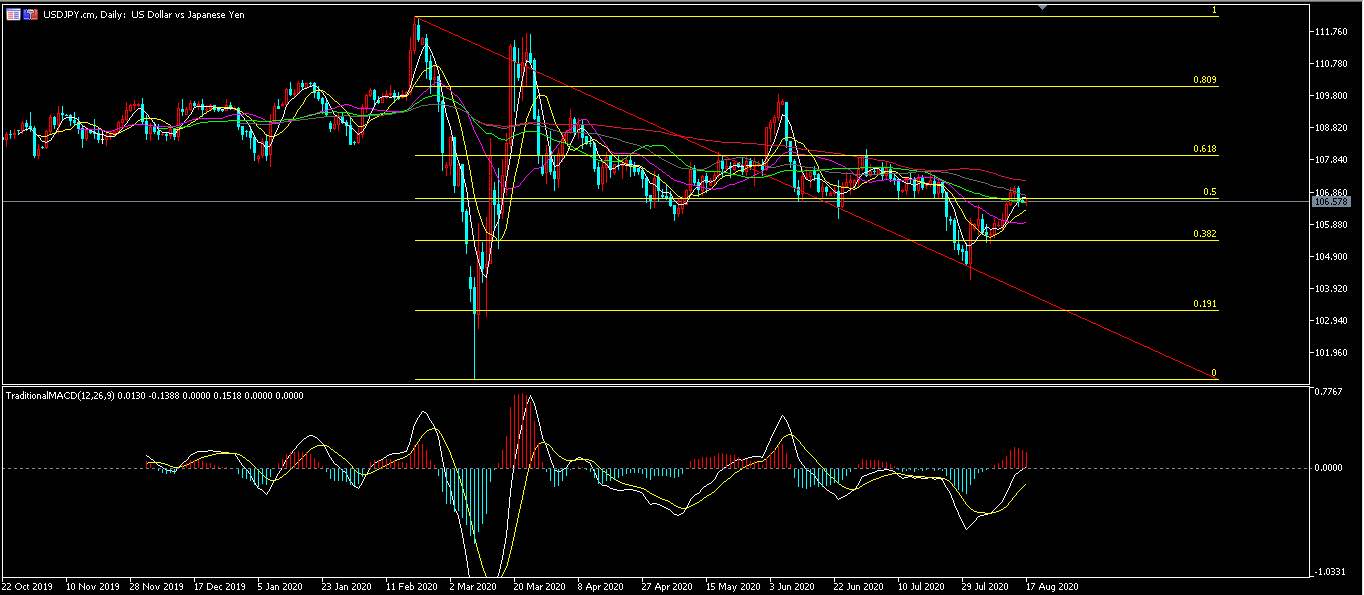Click the 108.820 price on the scale
1364x595 pixels.
click(x=1333, y=128)
